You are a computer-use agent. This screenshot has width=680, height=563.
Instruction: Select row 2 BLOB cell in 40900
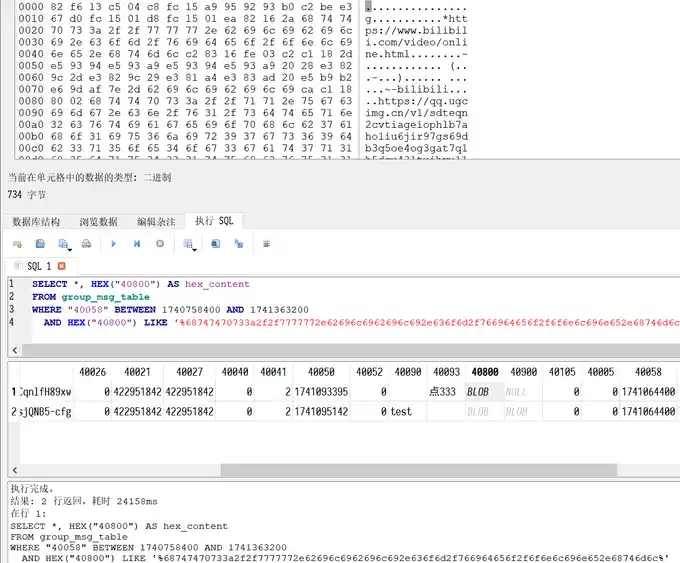[x=523, y=411]
